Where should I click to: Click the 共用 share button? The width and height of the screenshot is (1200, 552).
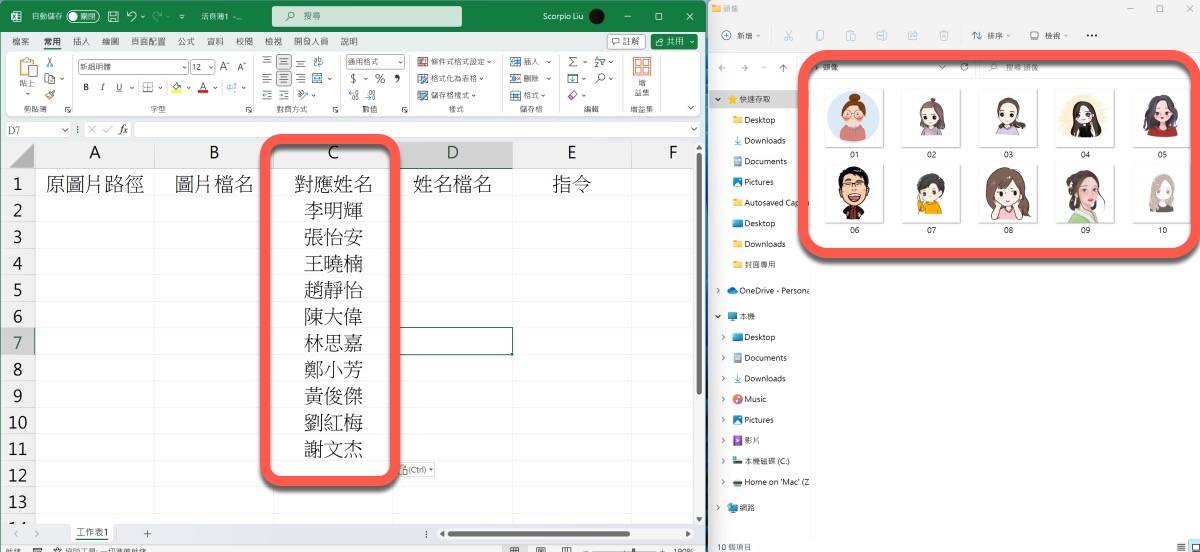coord(674,42)
